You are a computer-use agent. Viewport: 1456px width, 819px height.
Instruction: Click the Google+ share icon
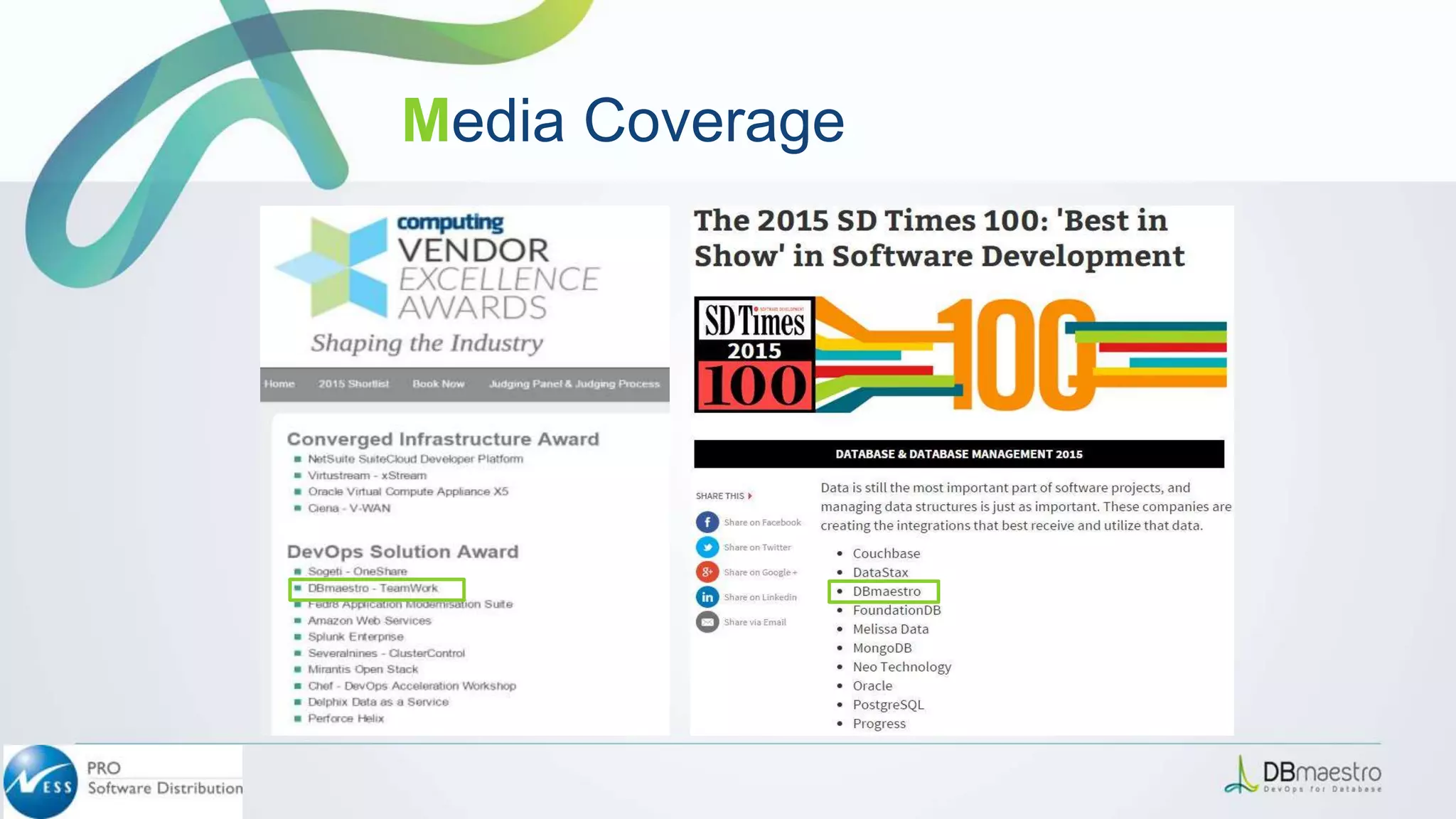pyautogui.click(x=707, y=572)
